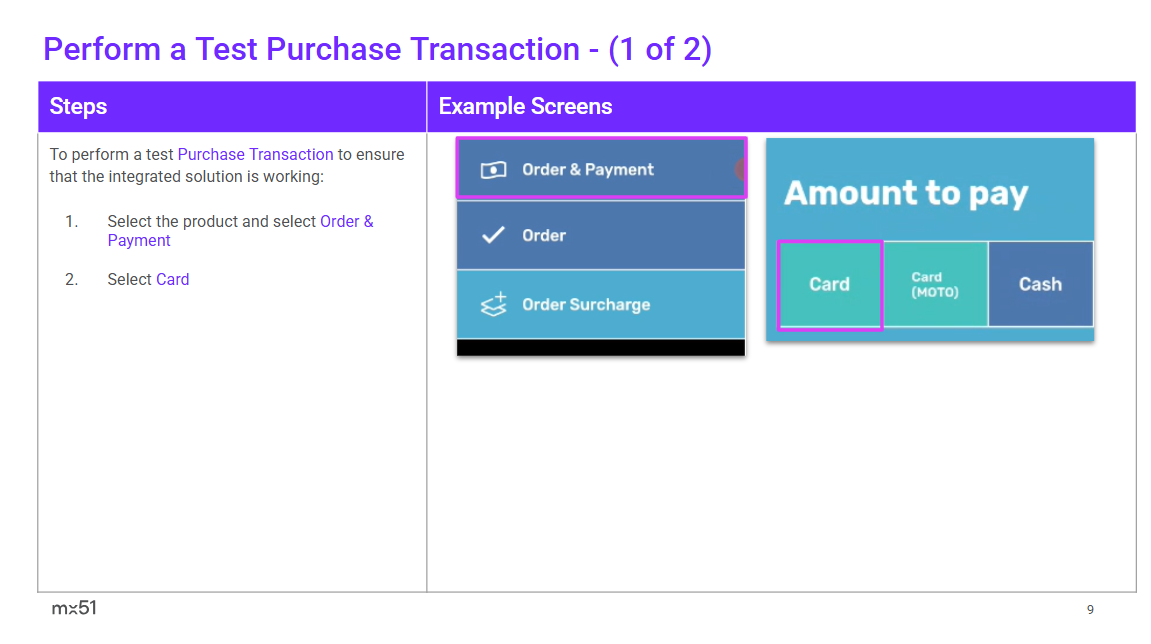Click the Steps column header
The height and width of the screenshot is (644, 1151).
pos(78,107)
